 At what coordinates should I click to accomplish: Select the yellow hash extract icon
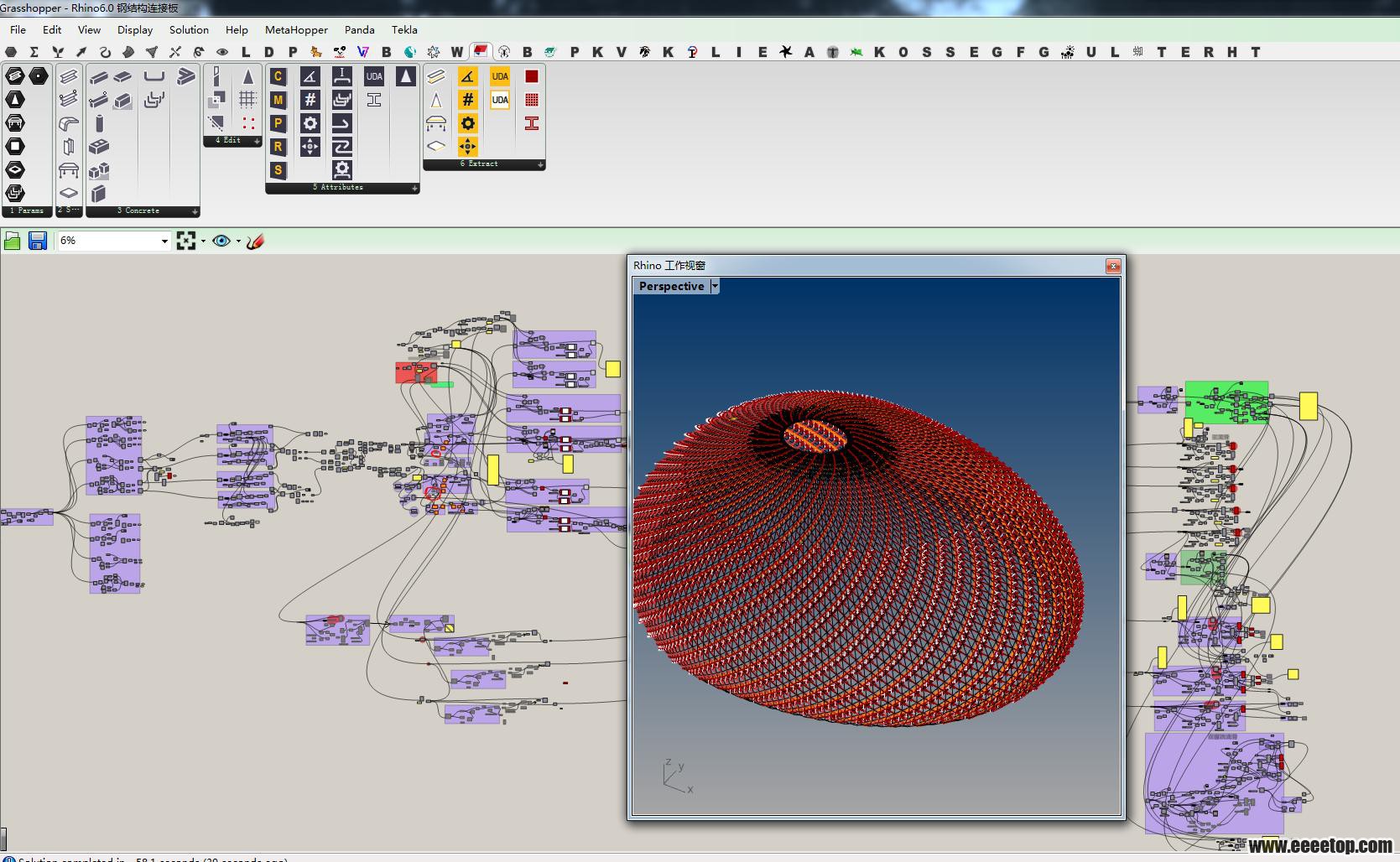pos(468,100)
